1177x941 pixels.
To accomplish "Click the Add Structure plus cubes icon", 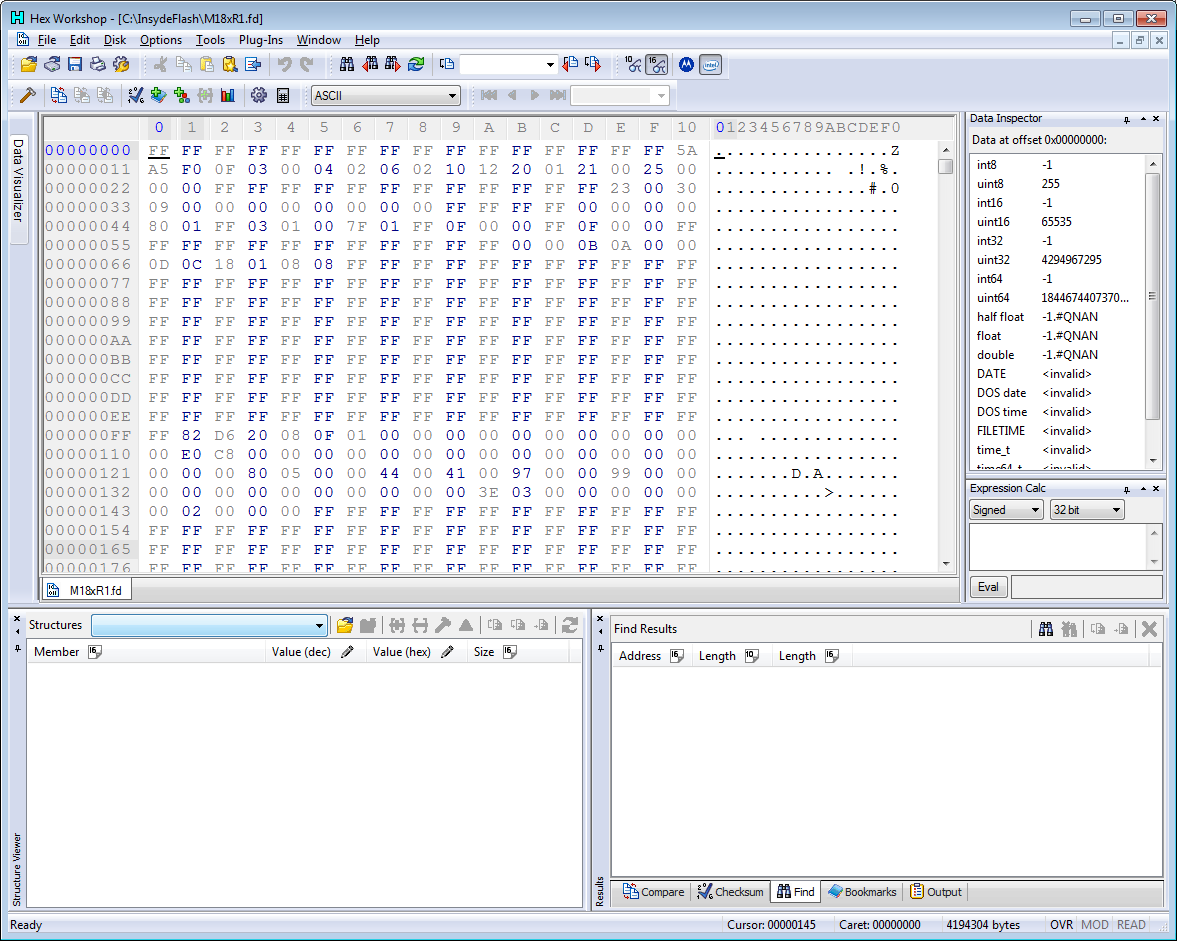I will (182, 95).
